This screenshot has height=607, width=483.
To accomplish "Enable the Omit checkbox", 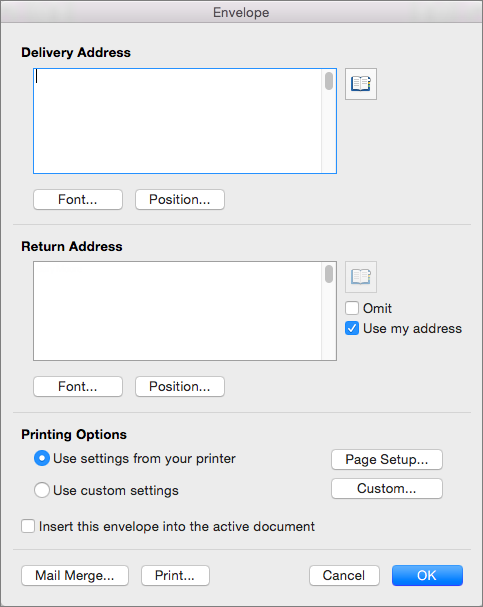I will 352,308.
